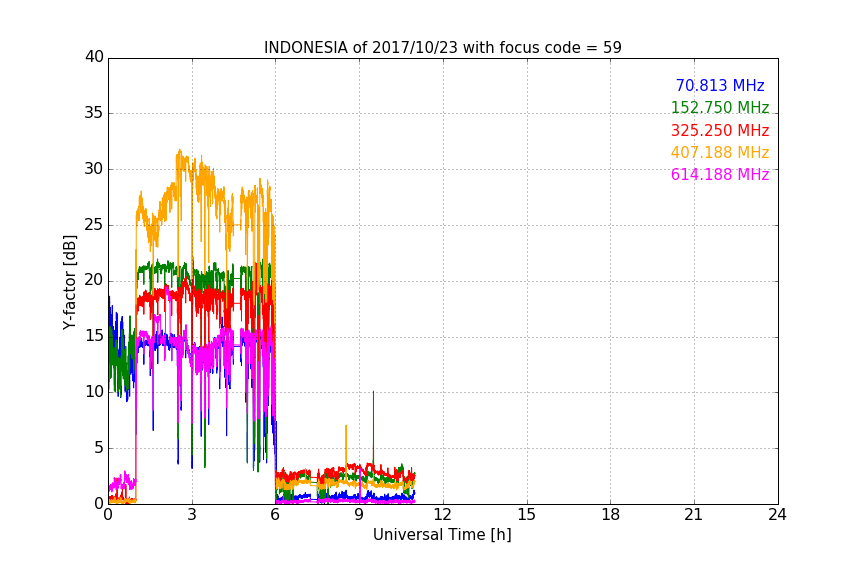Click the y-axis tick label 40
Screen dimensions: 864x576
click(94, 57)
